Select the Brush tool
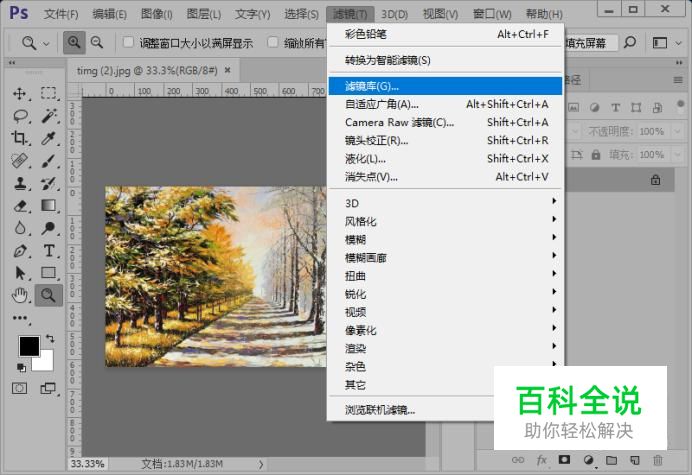 click(49, 161)
